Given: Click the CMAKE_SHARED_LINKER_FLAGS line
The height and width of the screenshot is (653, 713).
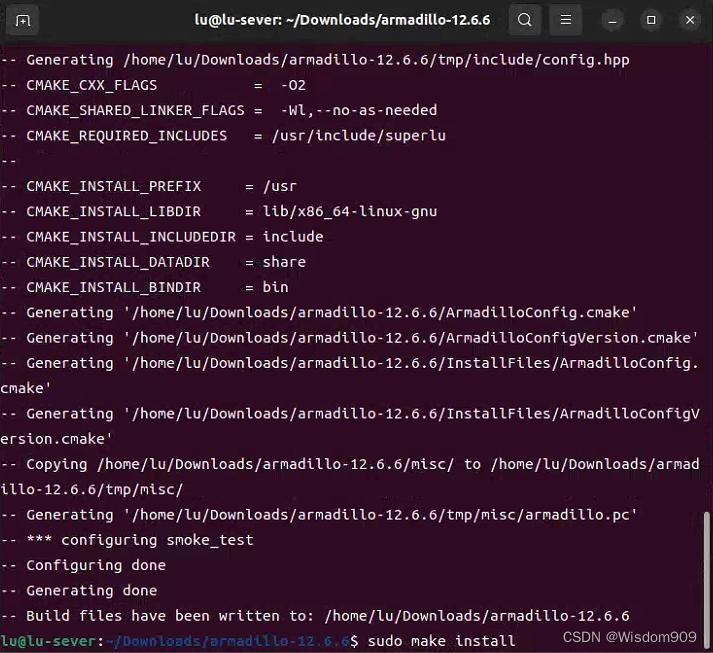Looking at the screenshot, I should click(x=219, y=110).
